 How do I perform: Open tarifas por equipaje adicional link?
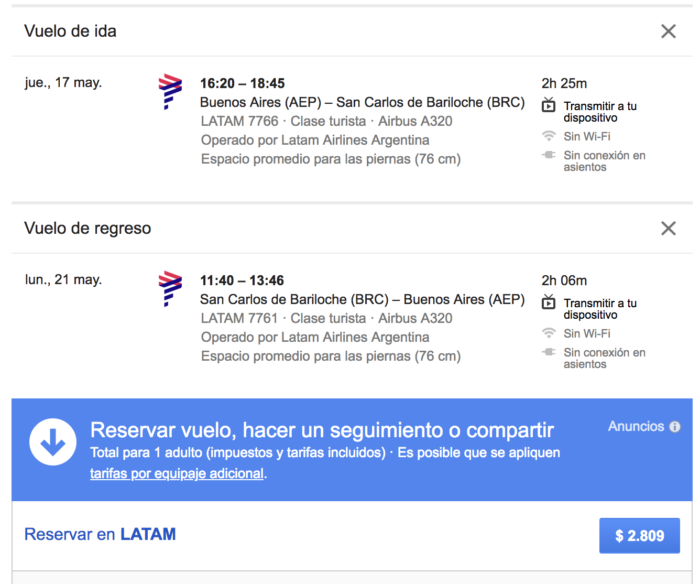176,474
